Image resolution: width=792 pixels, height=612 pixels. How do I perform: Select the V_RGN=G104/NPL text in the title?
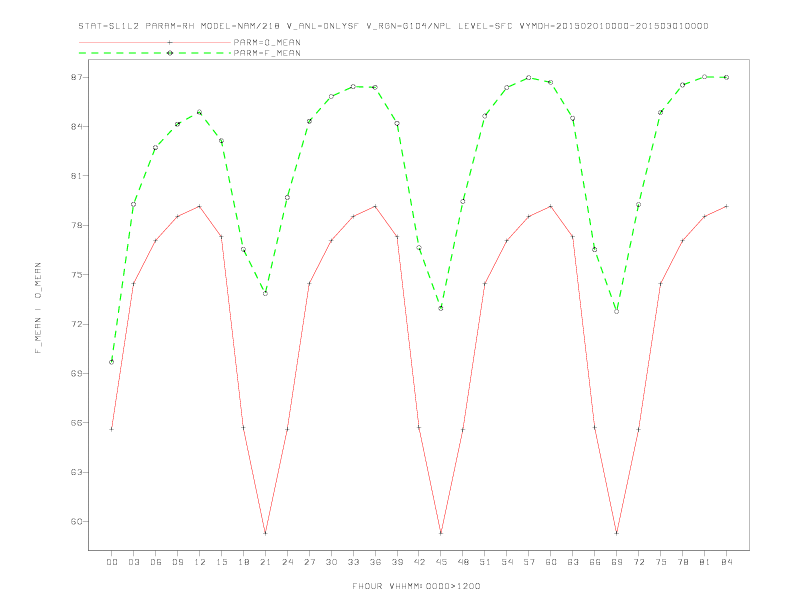pyautogui.click(x=409, y=26)
